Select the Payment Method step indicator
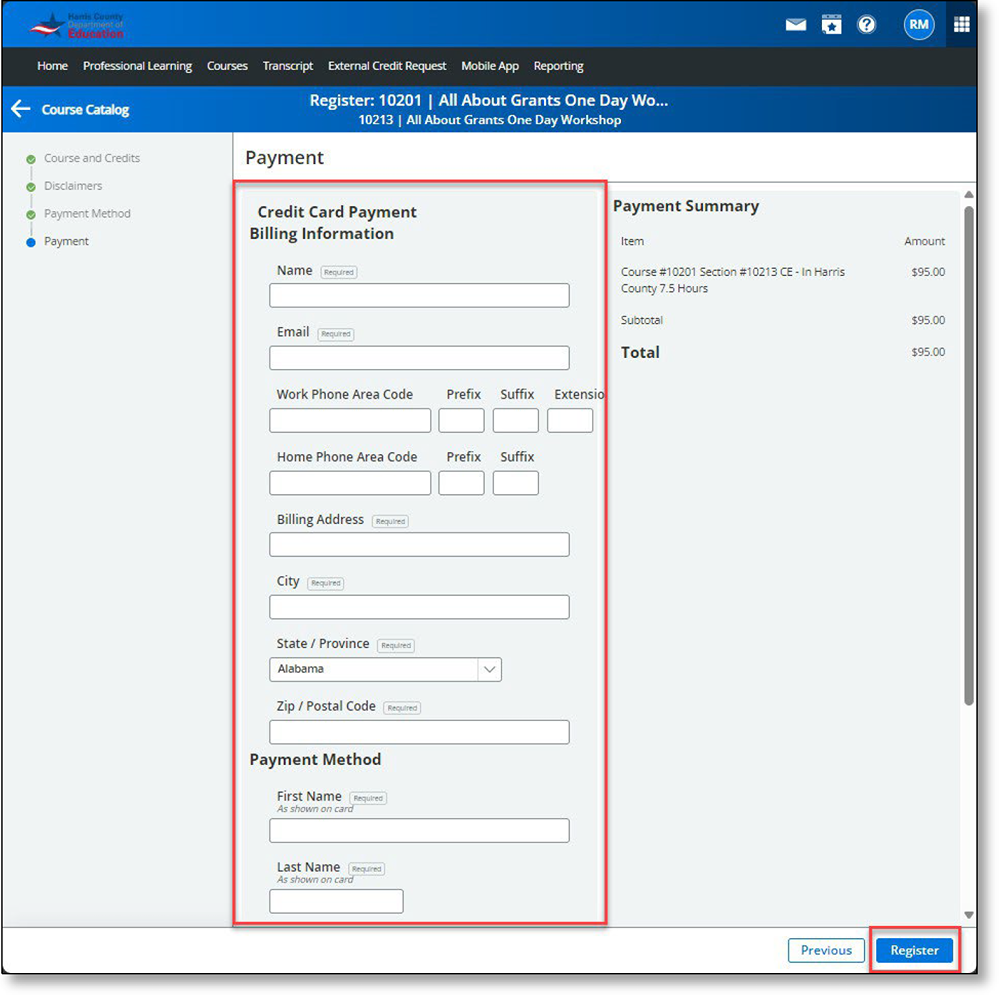Image resolution: width=999 pixels, height=995 pixels. (33, 213)
